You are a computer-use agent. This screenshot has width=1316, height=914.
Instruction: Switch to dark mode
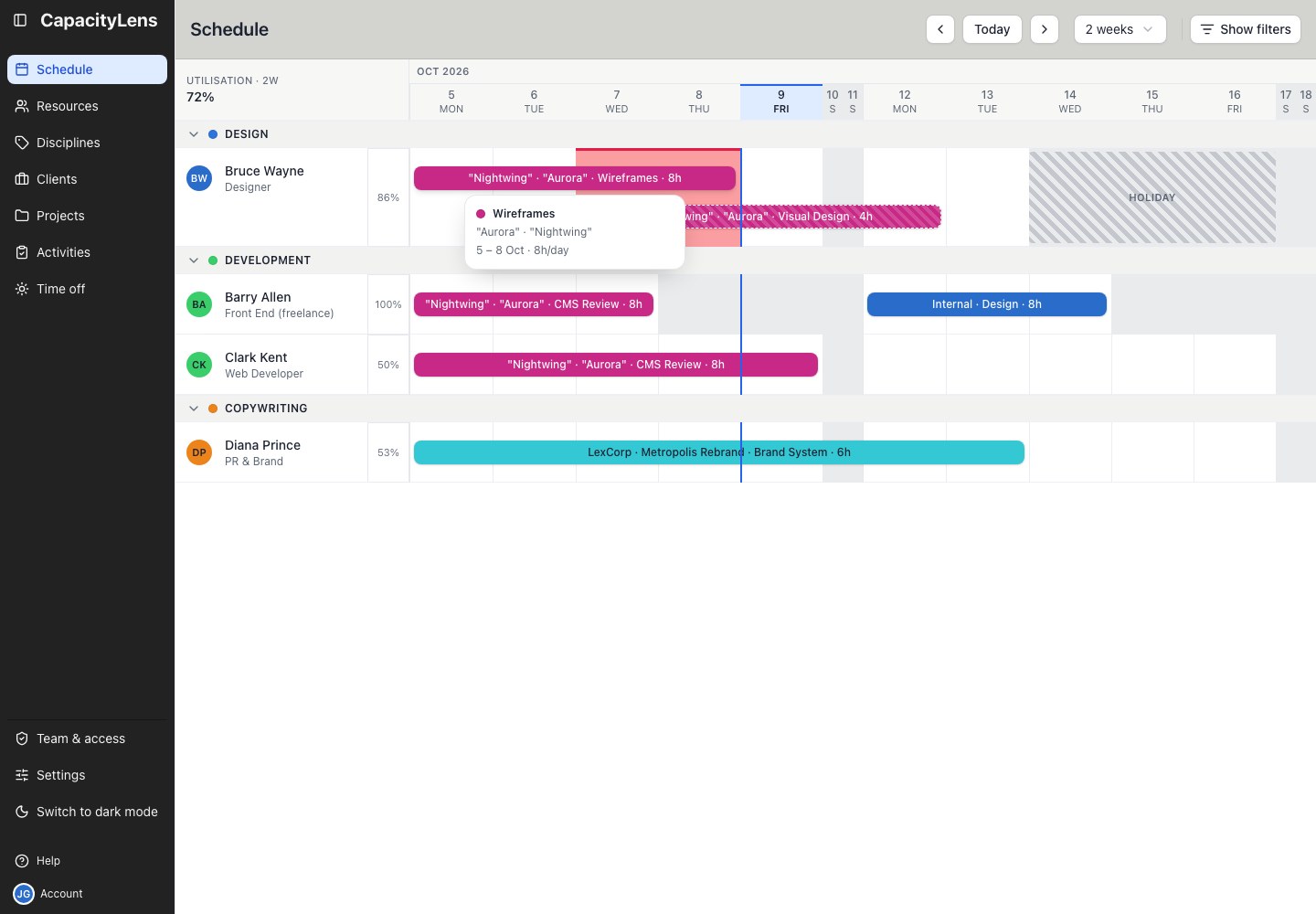87,812
